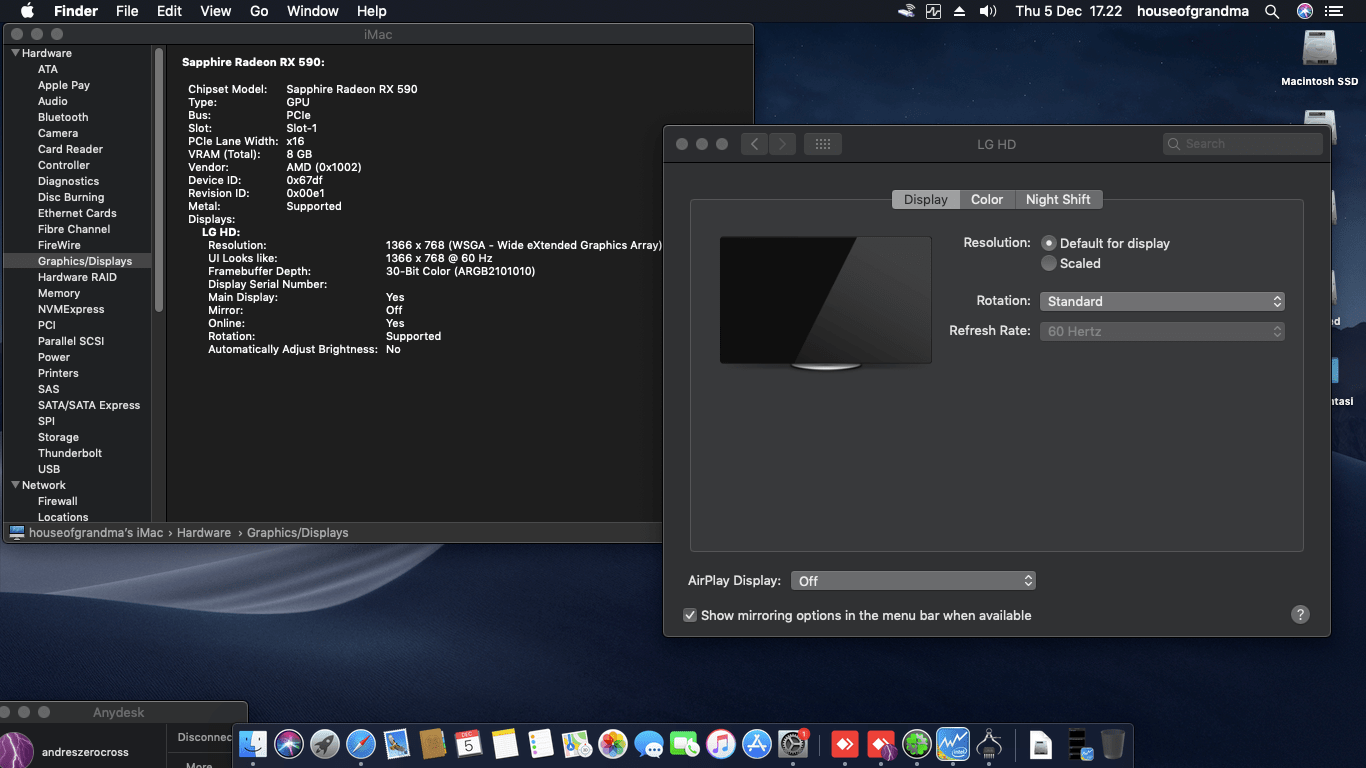Open FaceTime app in the Dock
Viewport: 1366px width, 768px height.
click(685, 744)
